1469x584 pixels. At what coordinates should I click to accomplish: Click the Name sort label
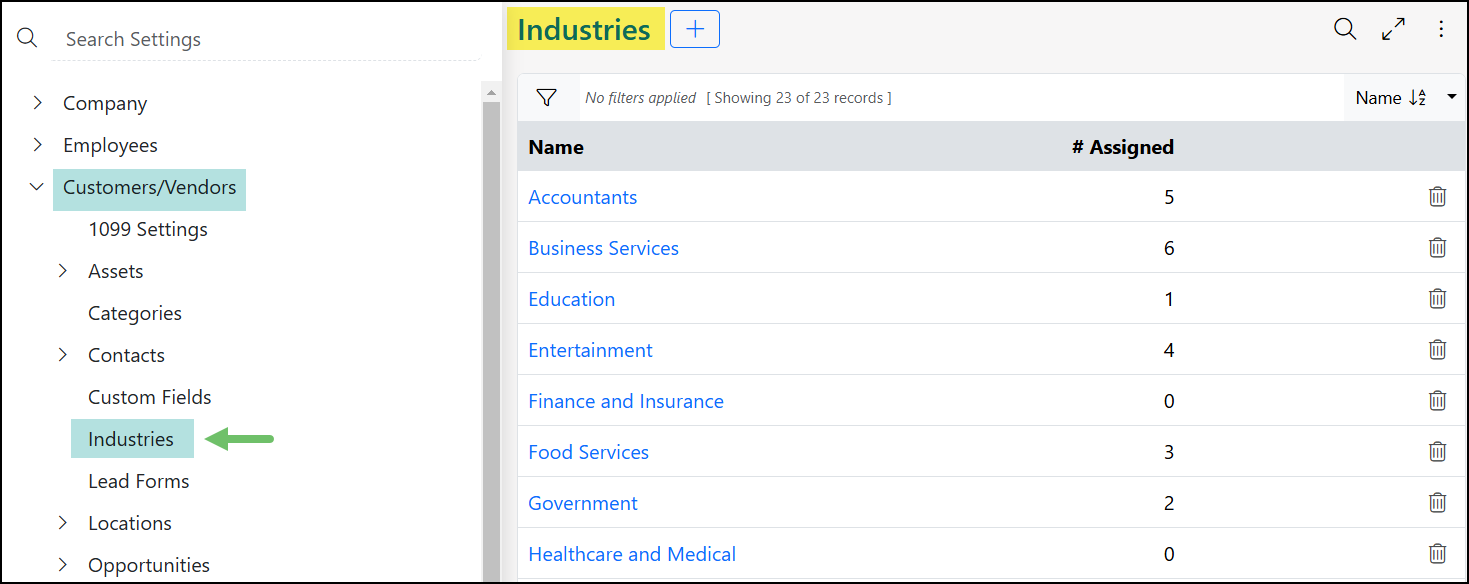(x=1378, y=98)
